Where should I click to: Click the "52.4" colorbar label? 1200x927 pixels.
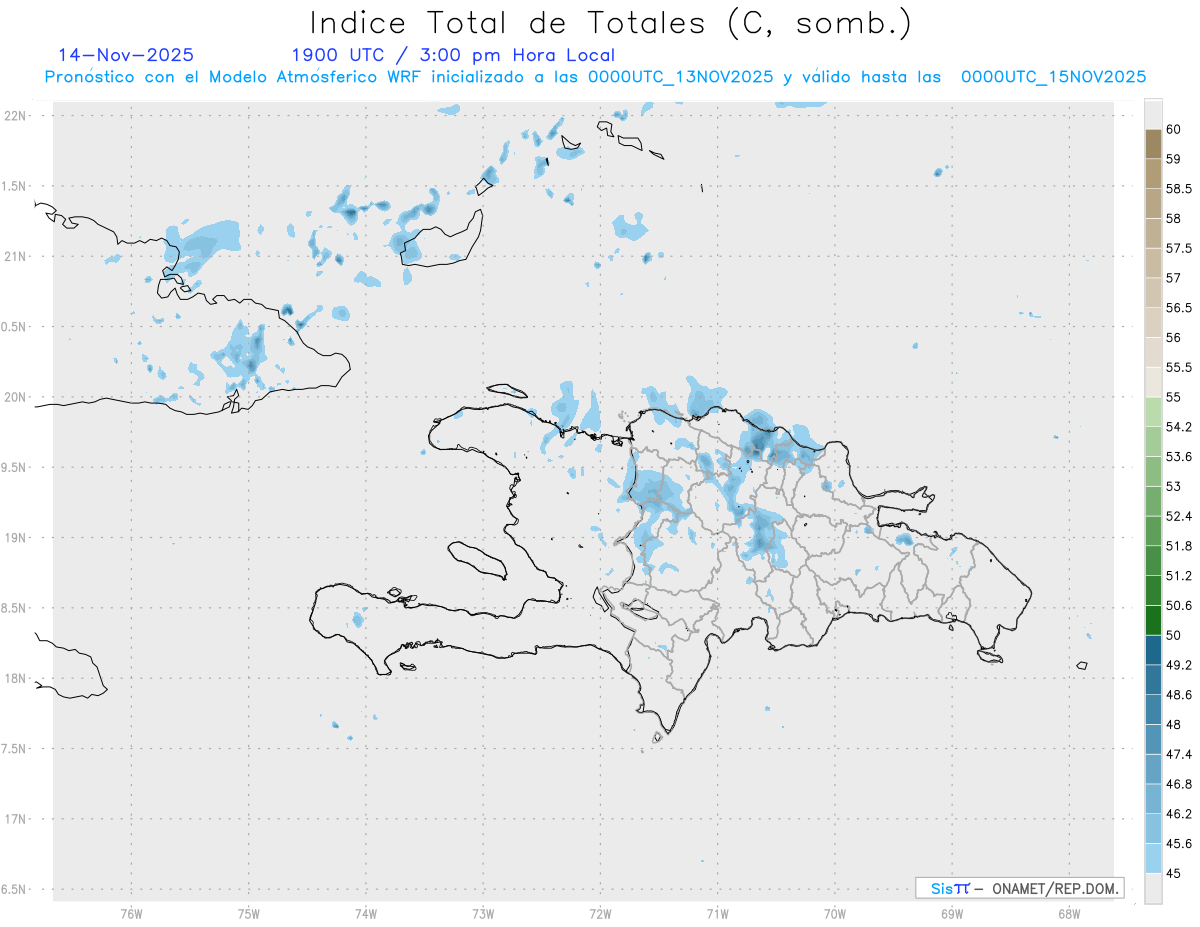pyautogui.click(x=1179, y=516)
